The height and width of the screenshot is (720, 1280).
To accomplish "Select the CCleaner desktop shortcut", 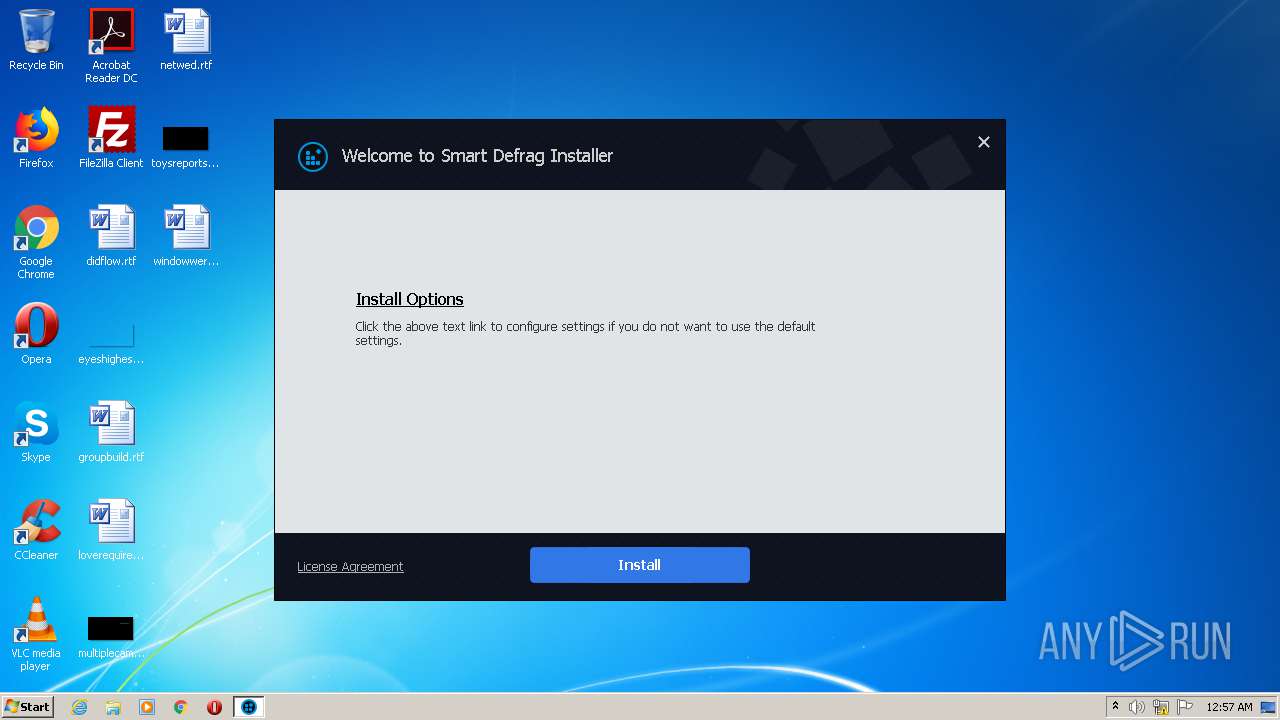I will [x=36, y=530].
